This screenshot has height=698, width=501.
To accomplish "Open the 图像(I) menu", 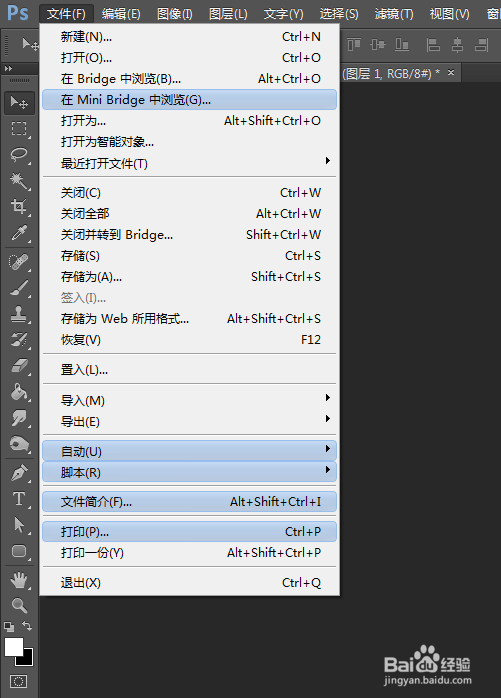I will pos(175,14).
